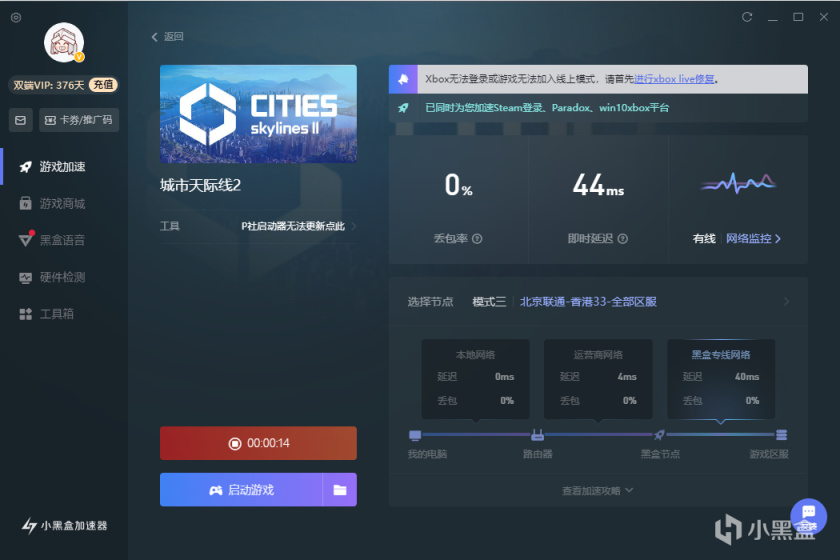This screenshot has width=840, height=560.
Task: Click 模式三 mode label
Action: pyautogui.click(x=489, y=302)
